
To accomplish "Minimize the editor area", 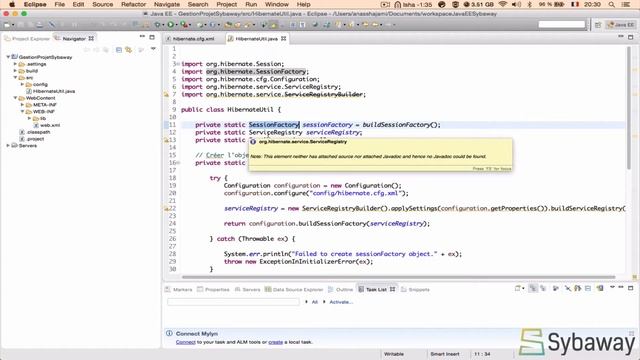I will (x=621, y=37).
